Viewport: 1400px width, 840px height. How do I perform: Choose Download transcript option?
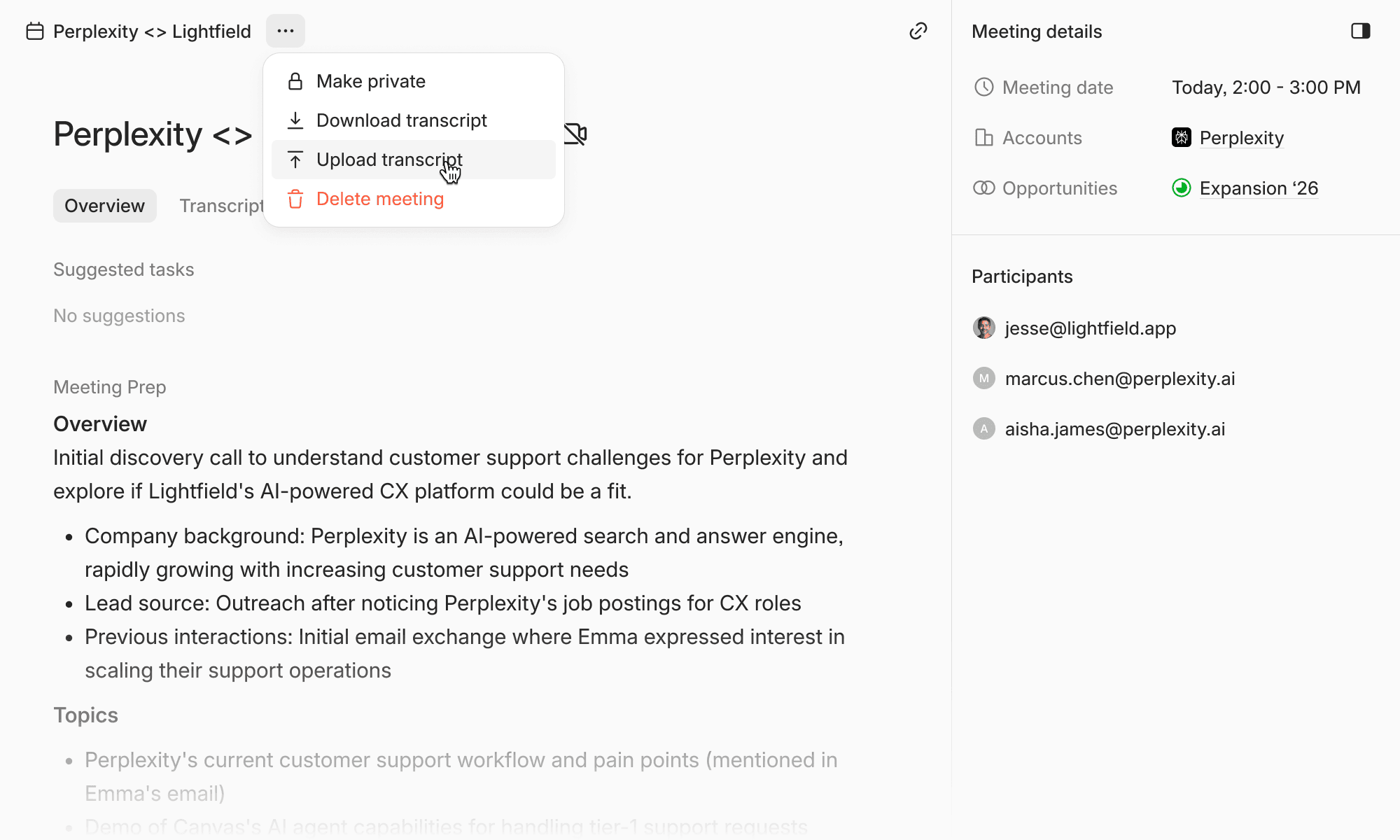coord(401,120)
